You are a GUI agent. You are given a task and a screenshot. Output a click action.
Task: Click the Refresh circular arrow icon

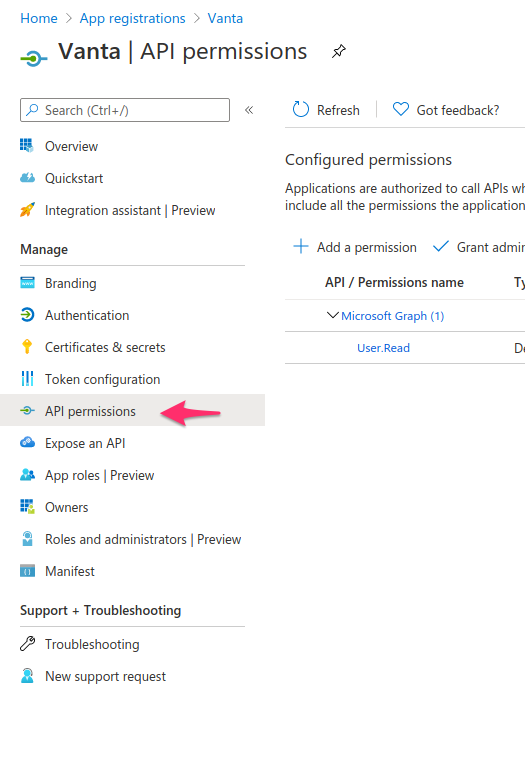click(x=301, y=109)
